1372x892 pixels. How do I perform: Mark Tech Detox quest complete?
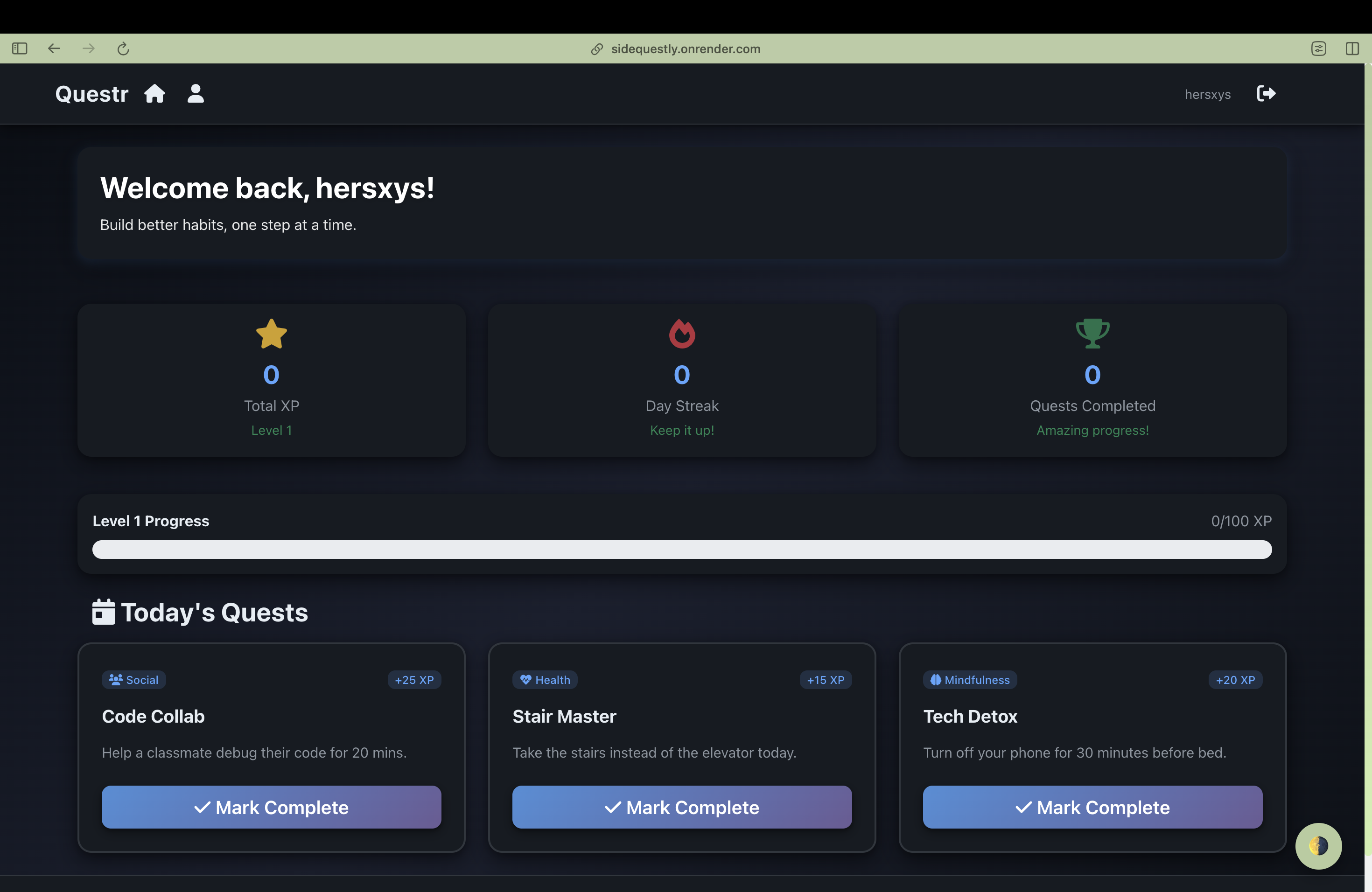tap(1092, 807)
